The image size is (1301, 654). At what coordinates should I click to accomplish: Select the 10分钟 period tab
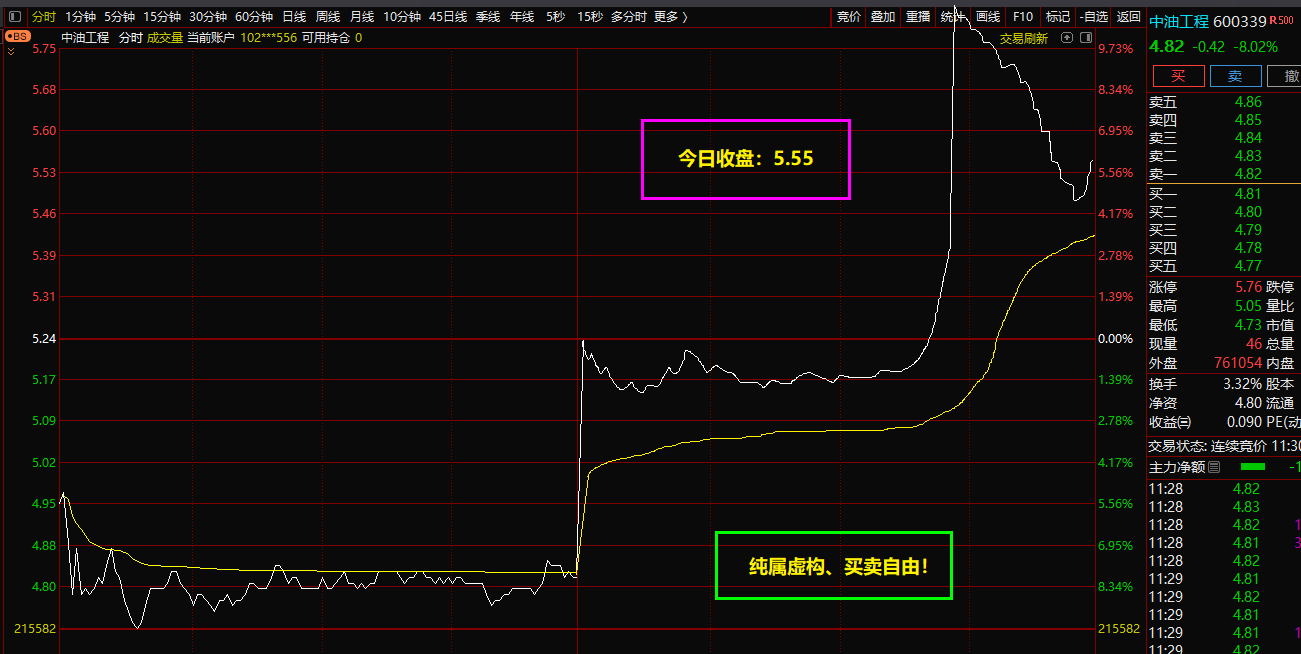pyautogui.click(x=402, y=17)
